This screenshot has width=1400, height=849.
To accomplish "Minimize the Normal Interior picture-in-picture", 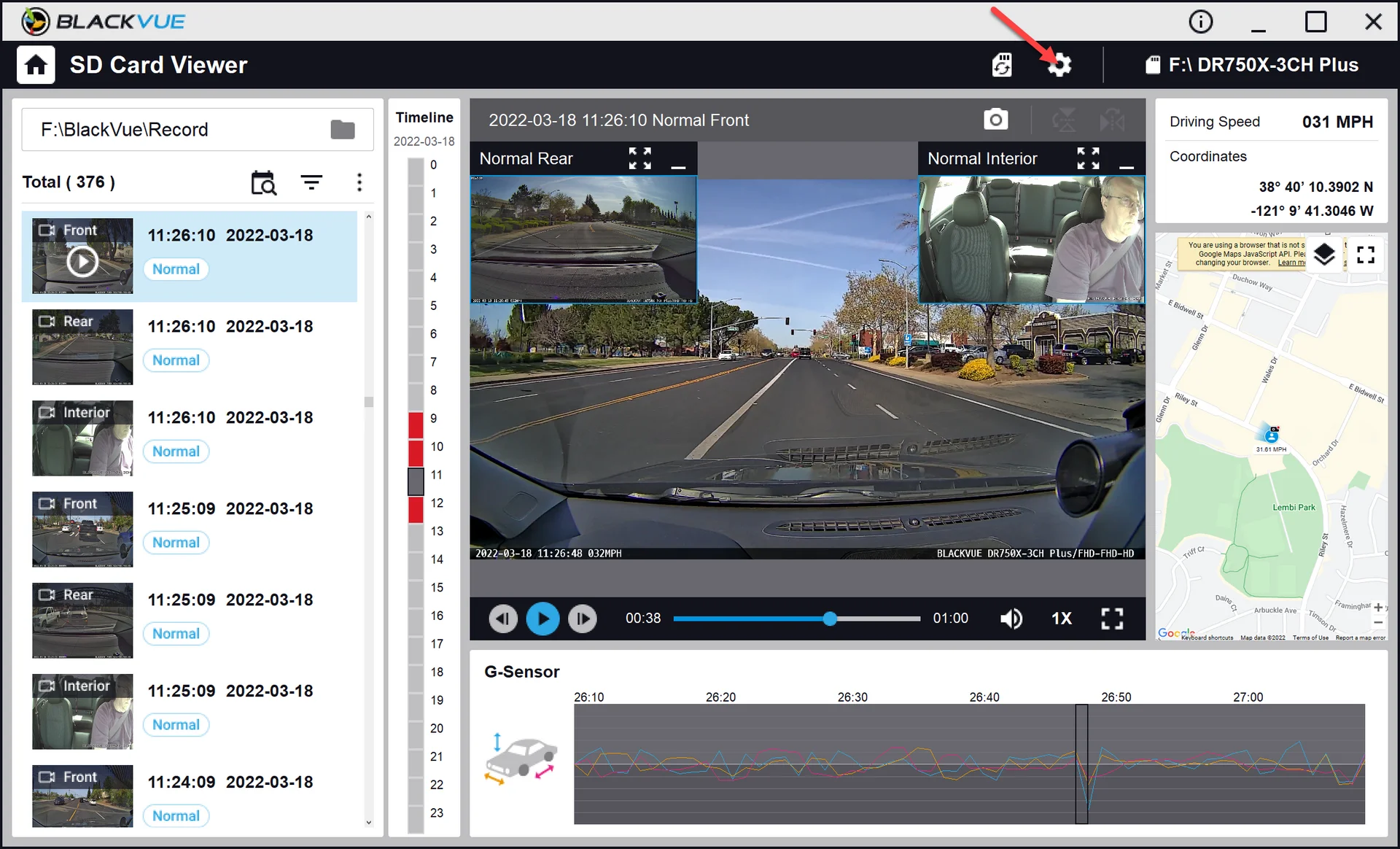I will pyautogui.click(x=1127, y=166).
